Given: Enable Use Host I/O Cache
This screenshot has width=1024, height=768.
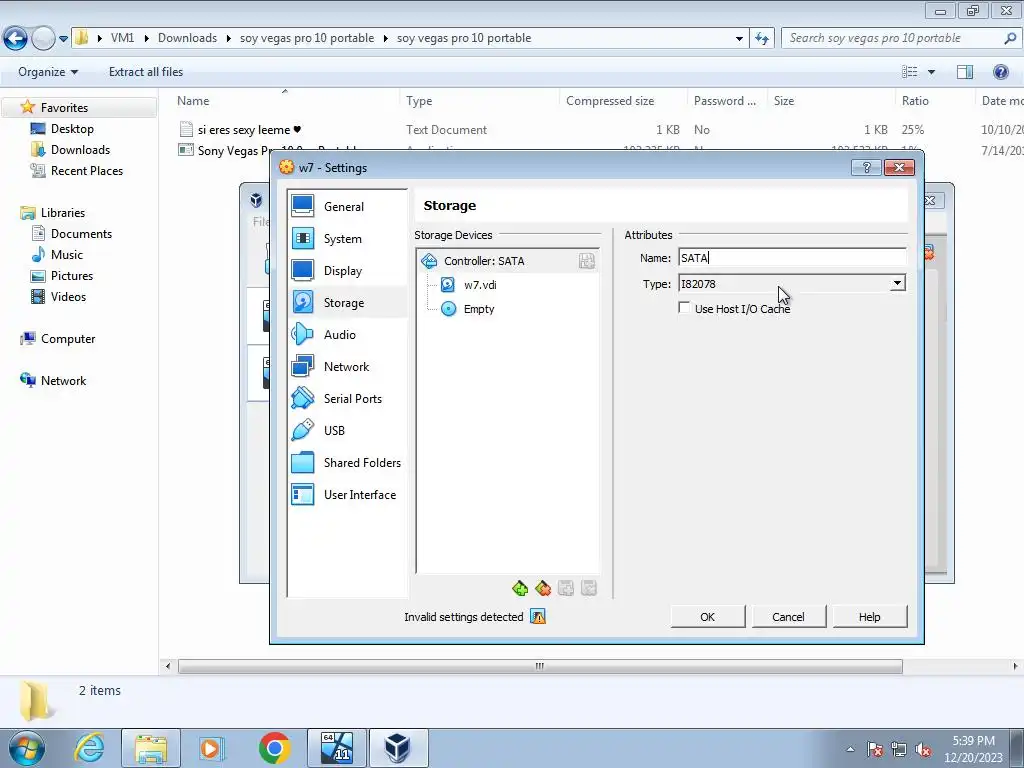Looking at the screenshot, I should pyautogui.click(x=684, y=308).
